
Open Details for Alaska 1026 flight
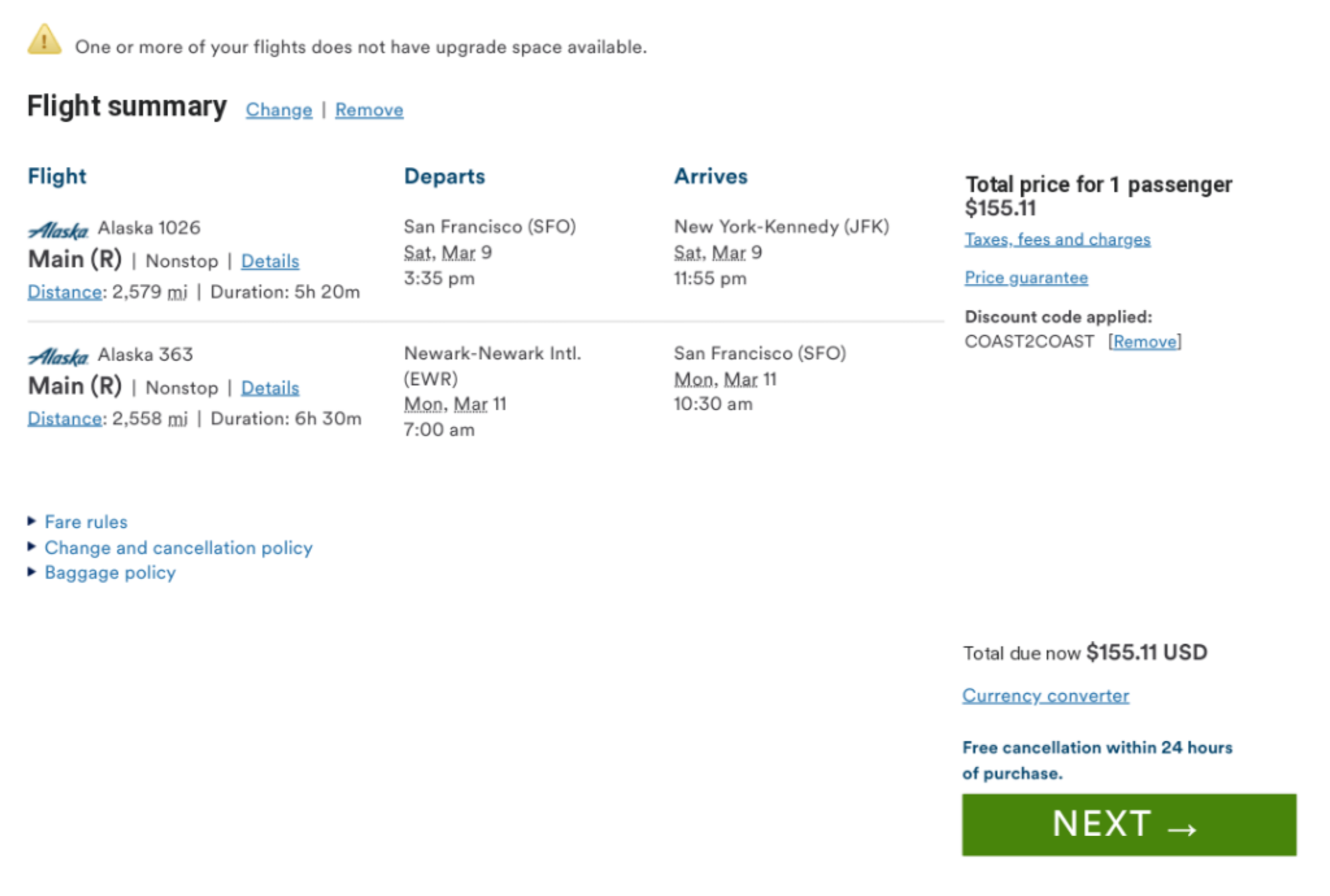[270, 261]
